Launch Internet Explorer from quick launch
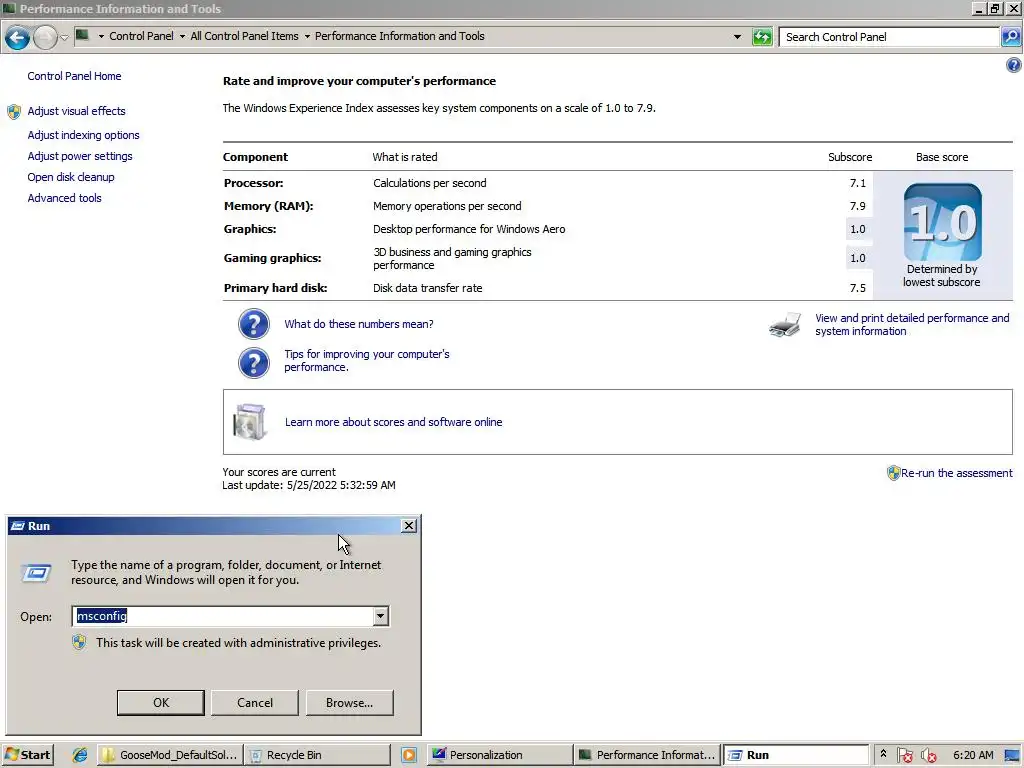 pyautogui.click(x=80, y=755)
